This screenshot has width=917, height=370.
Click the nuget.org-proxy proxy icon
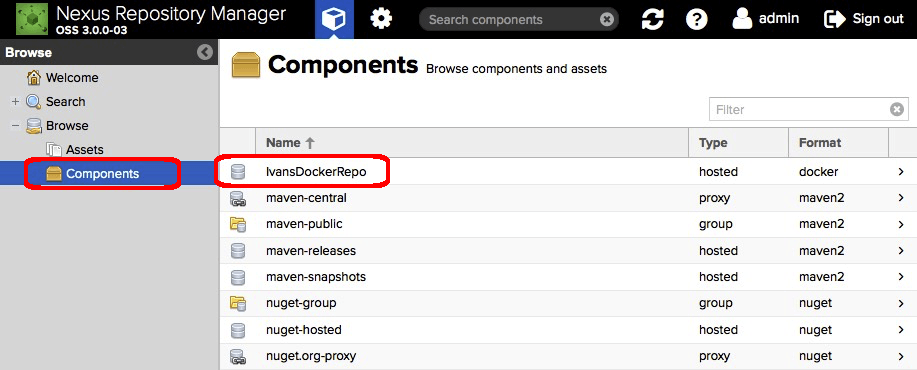click(x=237, y=356)
